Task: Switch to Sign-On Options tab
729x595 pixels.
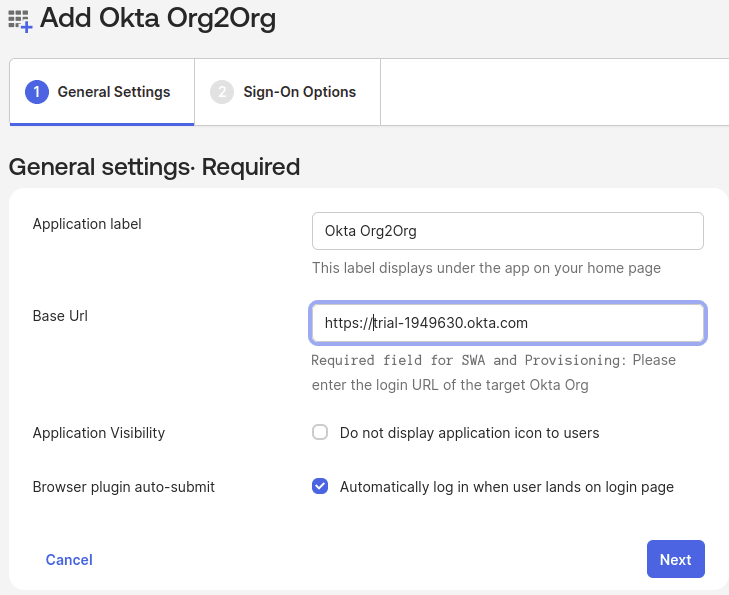Action: click(287, 92)
